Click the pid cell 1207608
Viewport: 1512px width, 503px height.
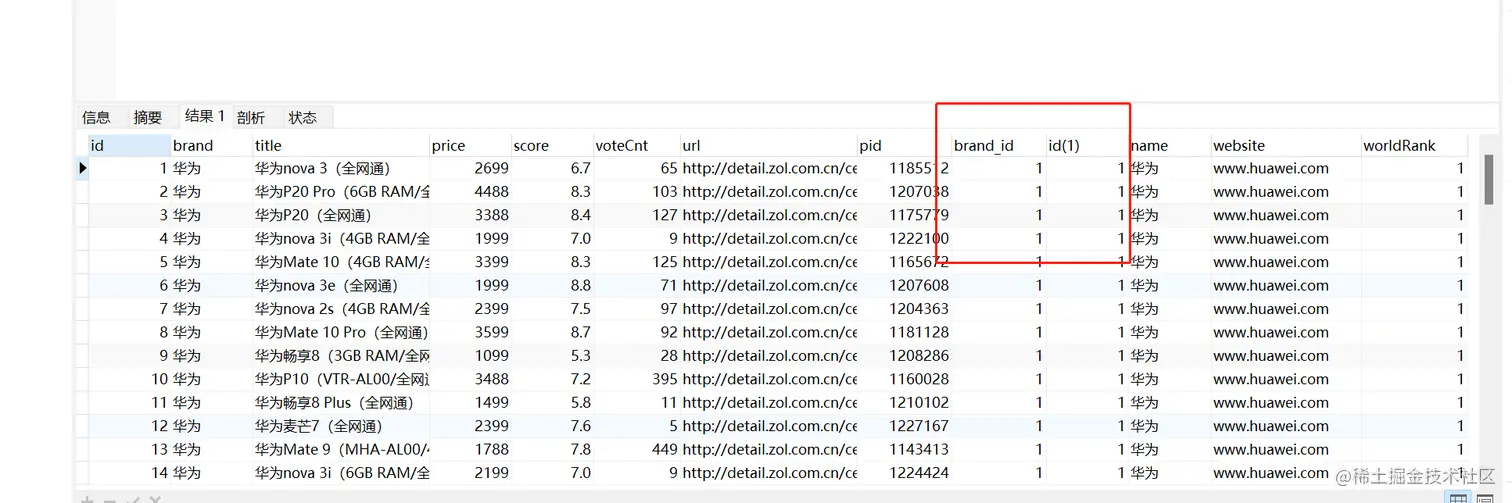click(x=904, y=286)
